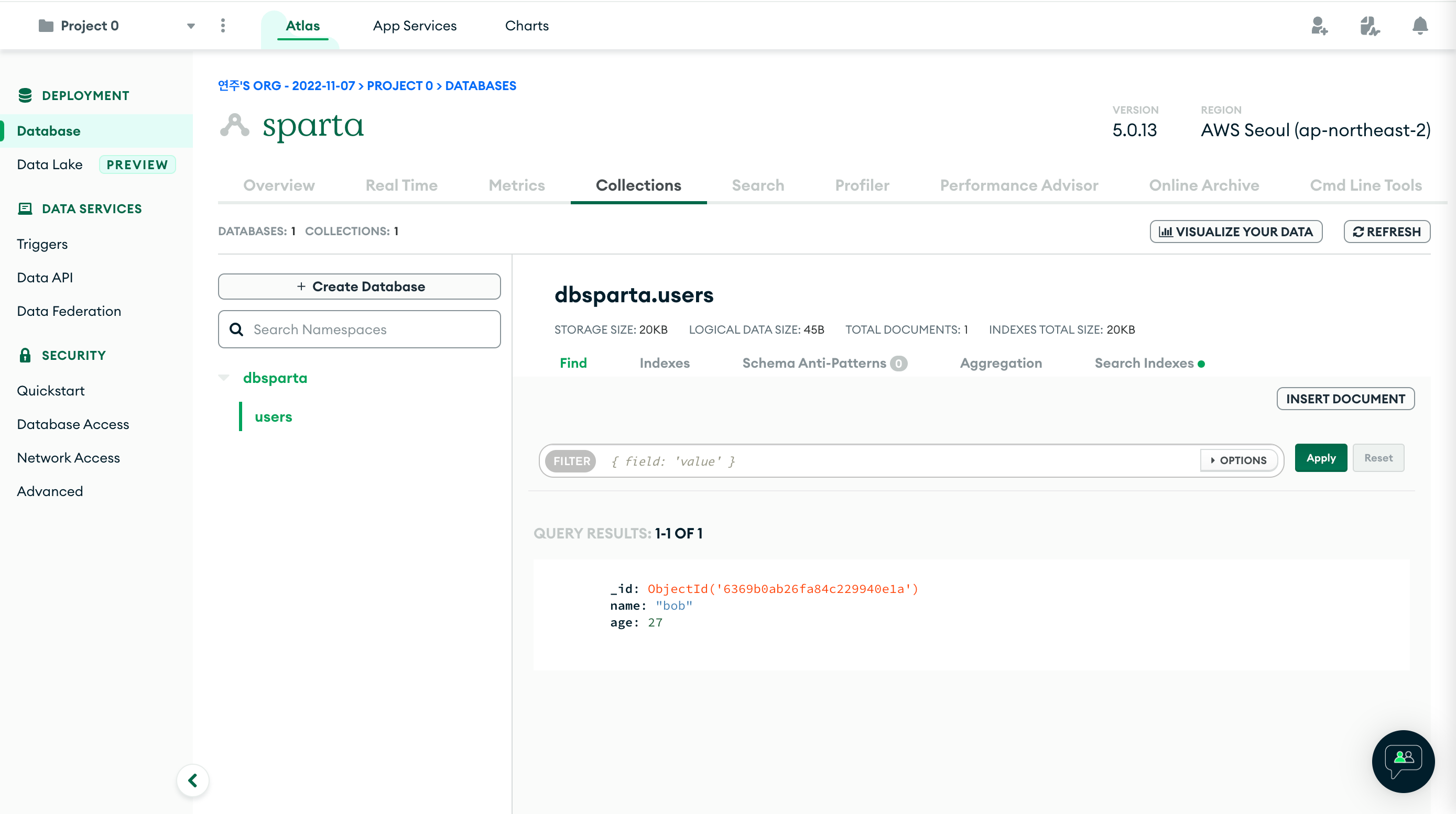Expand the filter OPTIONS
This screenshot has width=1456, height=814.
click(1238, 460)
